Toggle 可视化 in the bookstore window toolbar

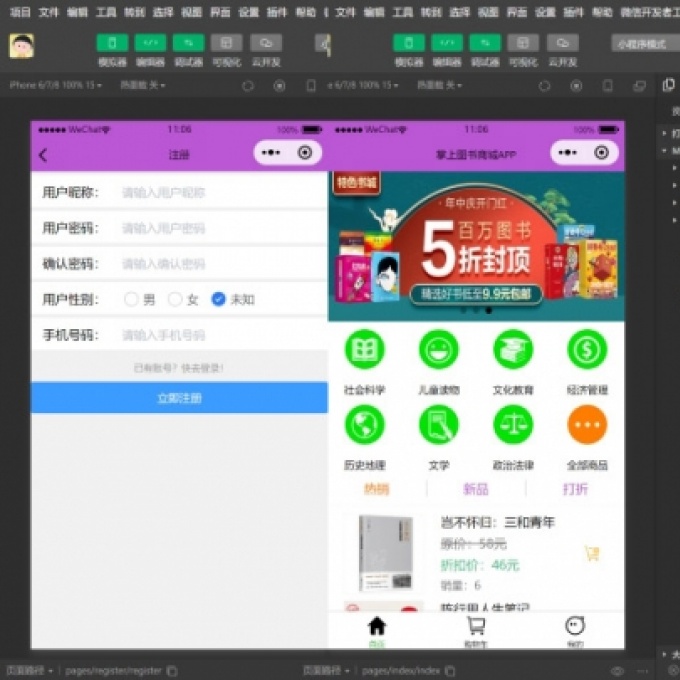pos(523,43)
